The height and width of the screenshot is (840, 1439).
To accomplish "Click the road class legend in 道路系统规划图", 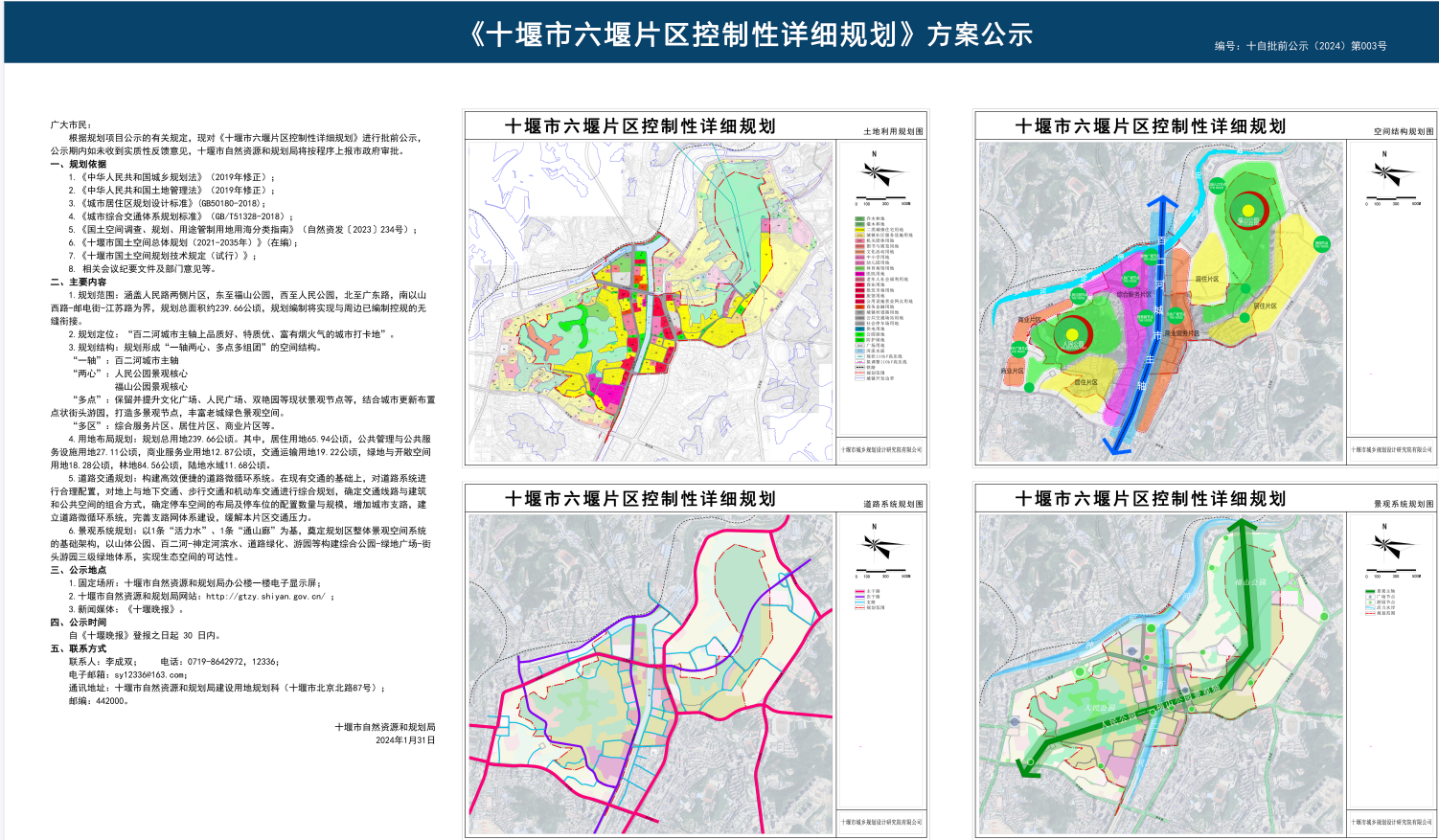I will point(870,600).
